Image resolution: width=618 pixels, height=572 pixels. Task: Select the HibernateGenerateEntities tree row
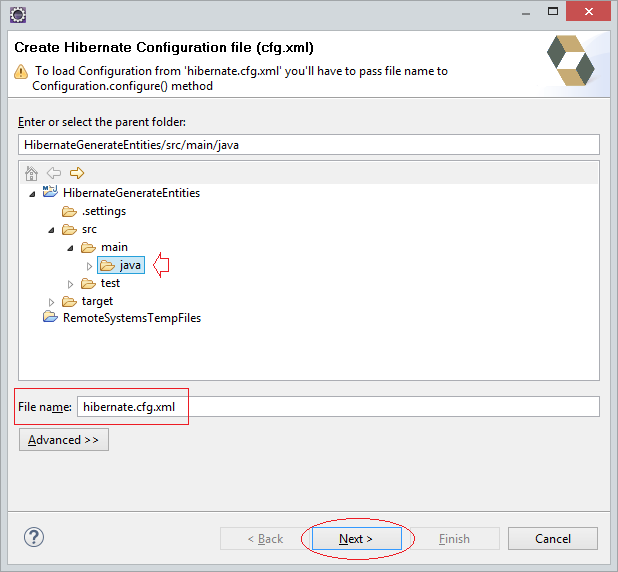click(x=131, y=193)
